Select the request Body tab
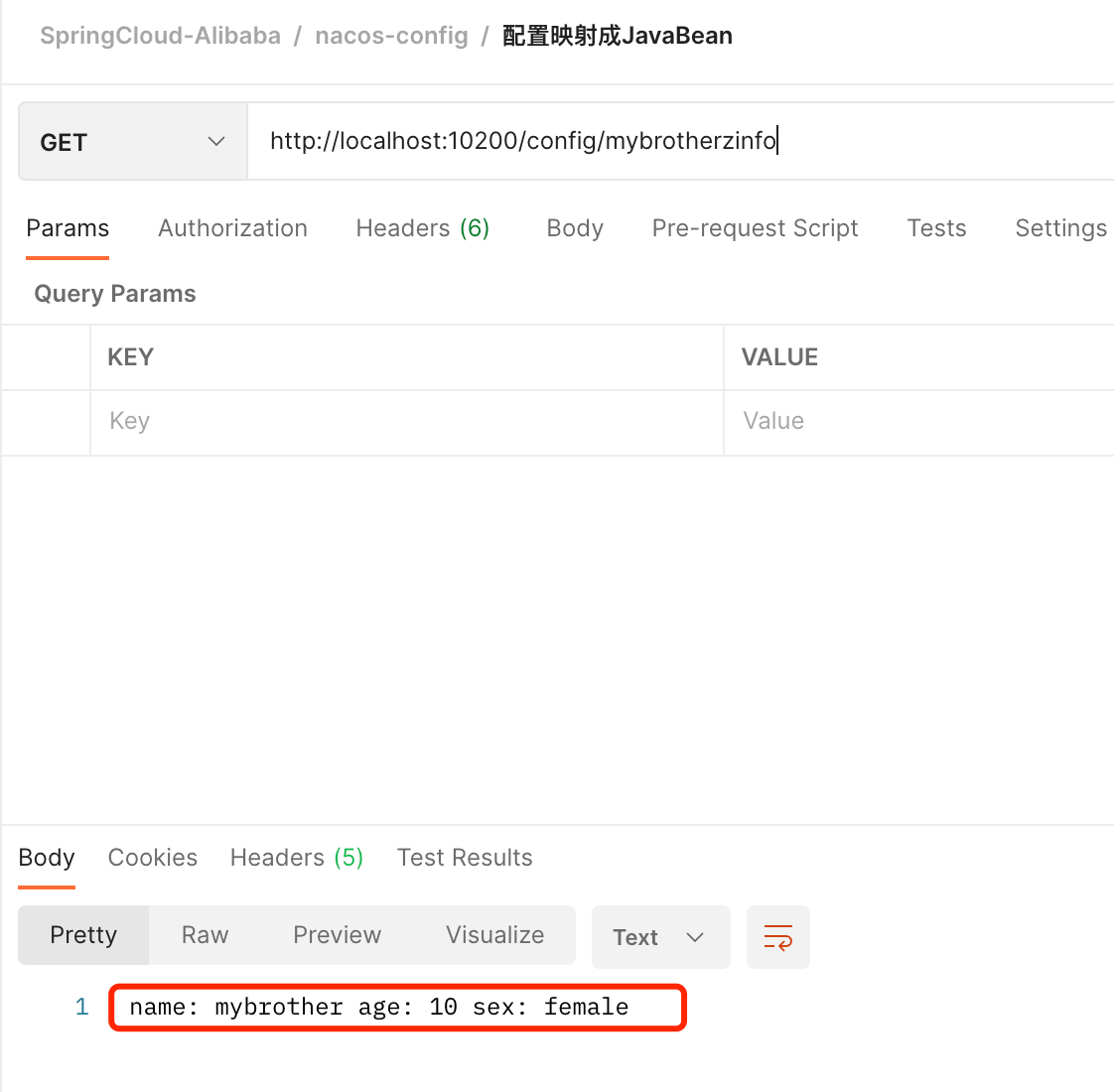The height and width of the screenshot is (1092, 1114). (x=575, y=228)
